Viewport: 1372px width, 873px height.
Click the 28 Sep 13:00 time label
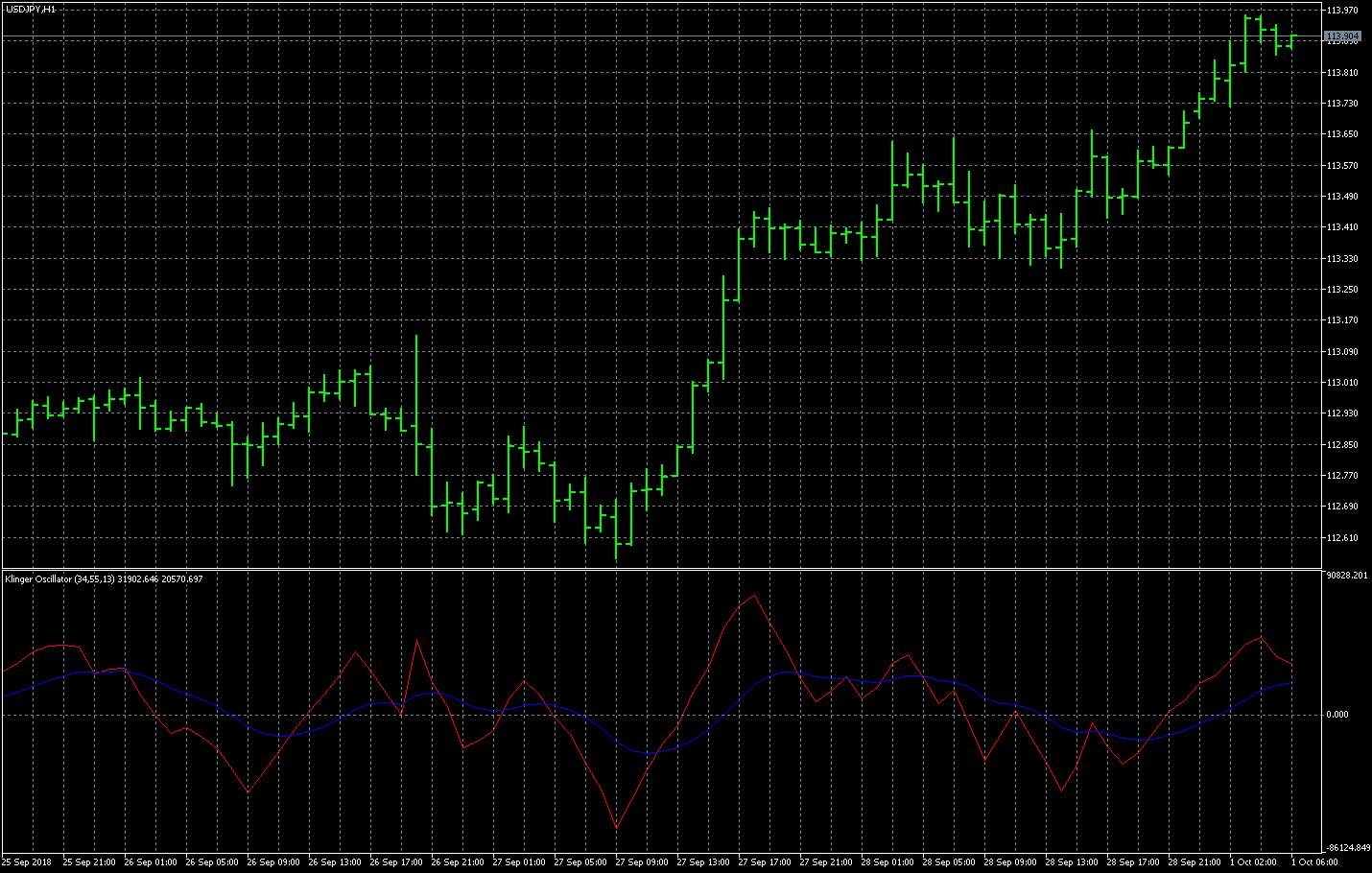click(x=1072, y=862)
